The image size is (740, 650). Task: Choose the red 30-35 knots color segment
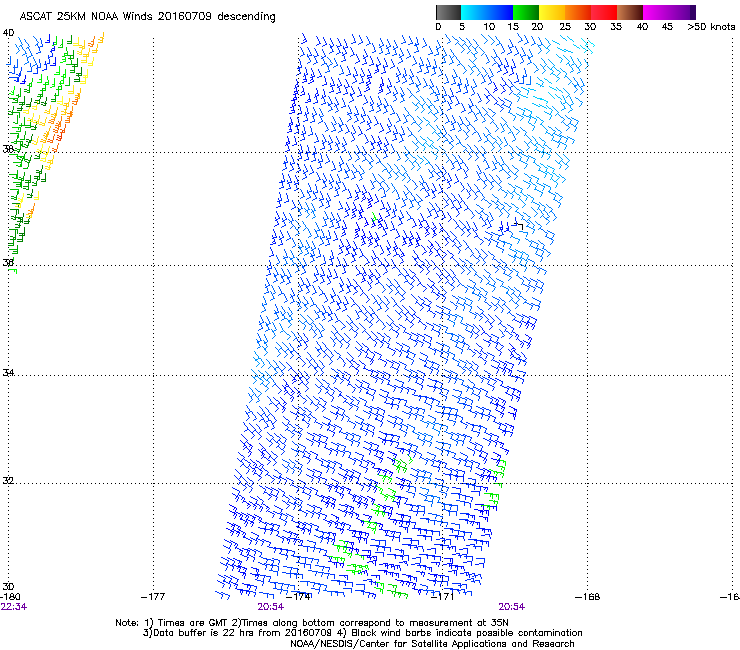pos(604,12)
